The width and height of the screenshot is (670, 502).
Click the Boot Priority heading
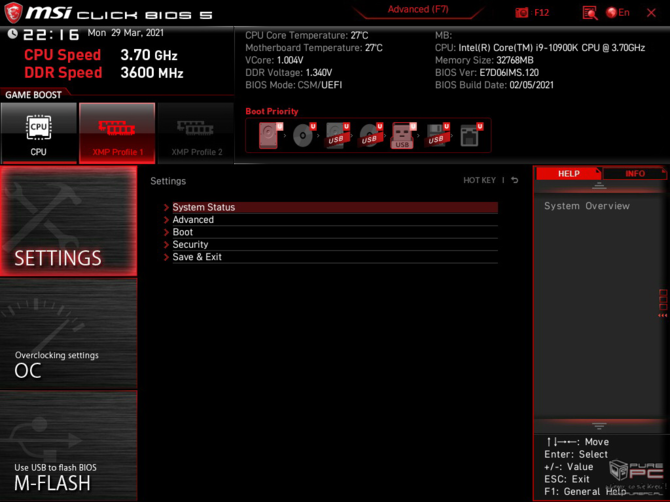(272, 111)
